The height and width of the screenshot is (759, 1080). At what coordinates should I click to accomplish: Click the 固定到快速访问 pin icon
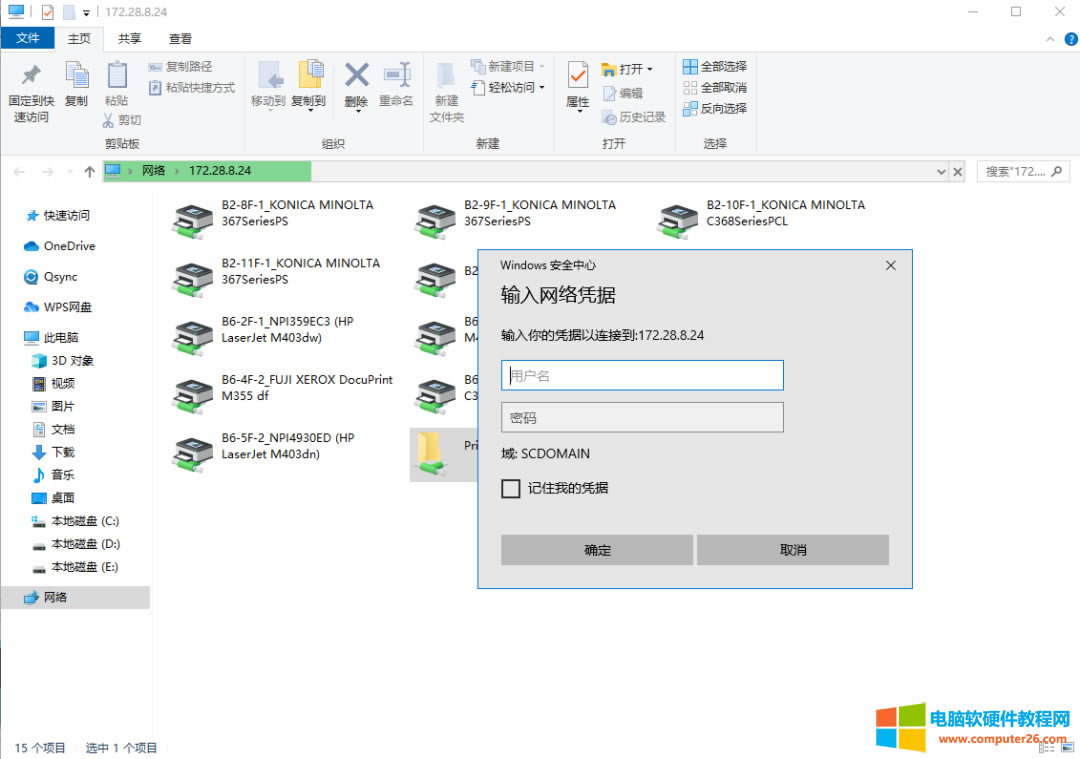tap(30, 76)
